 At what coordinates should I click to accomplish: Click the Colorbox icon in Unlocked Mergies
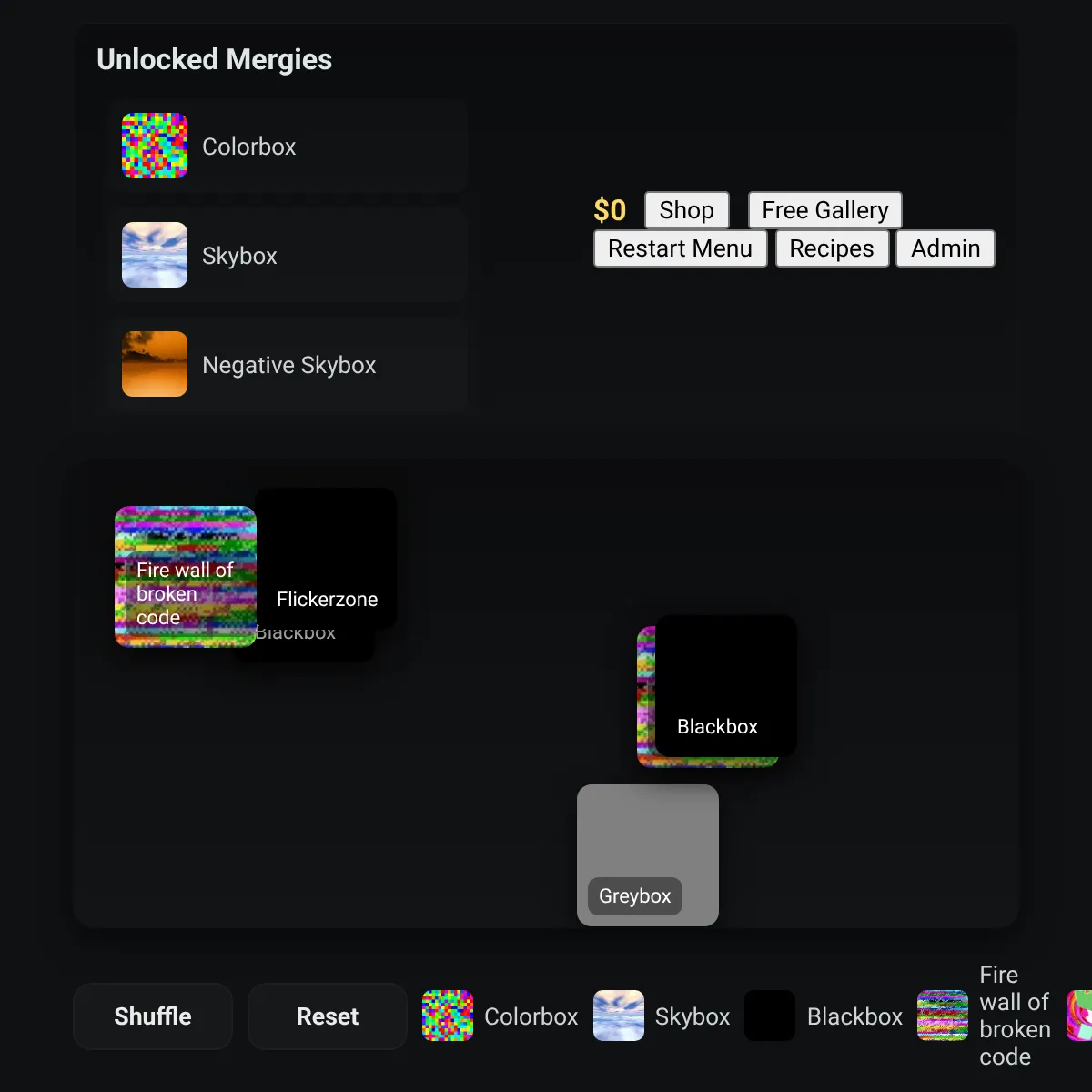point(155,146)
